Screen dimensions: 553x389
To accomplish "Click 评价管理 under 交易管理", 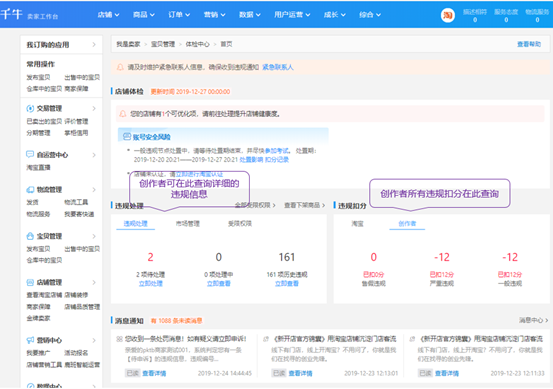I will (76, 121).
